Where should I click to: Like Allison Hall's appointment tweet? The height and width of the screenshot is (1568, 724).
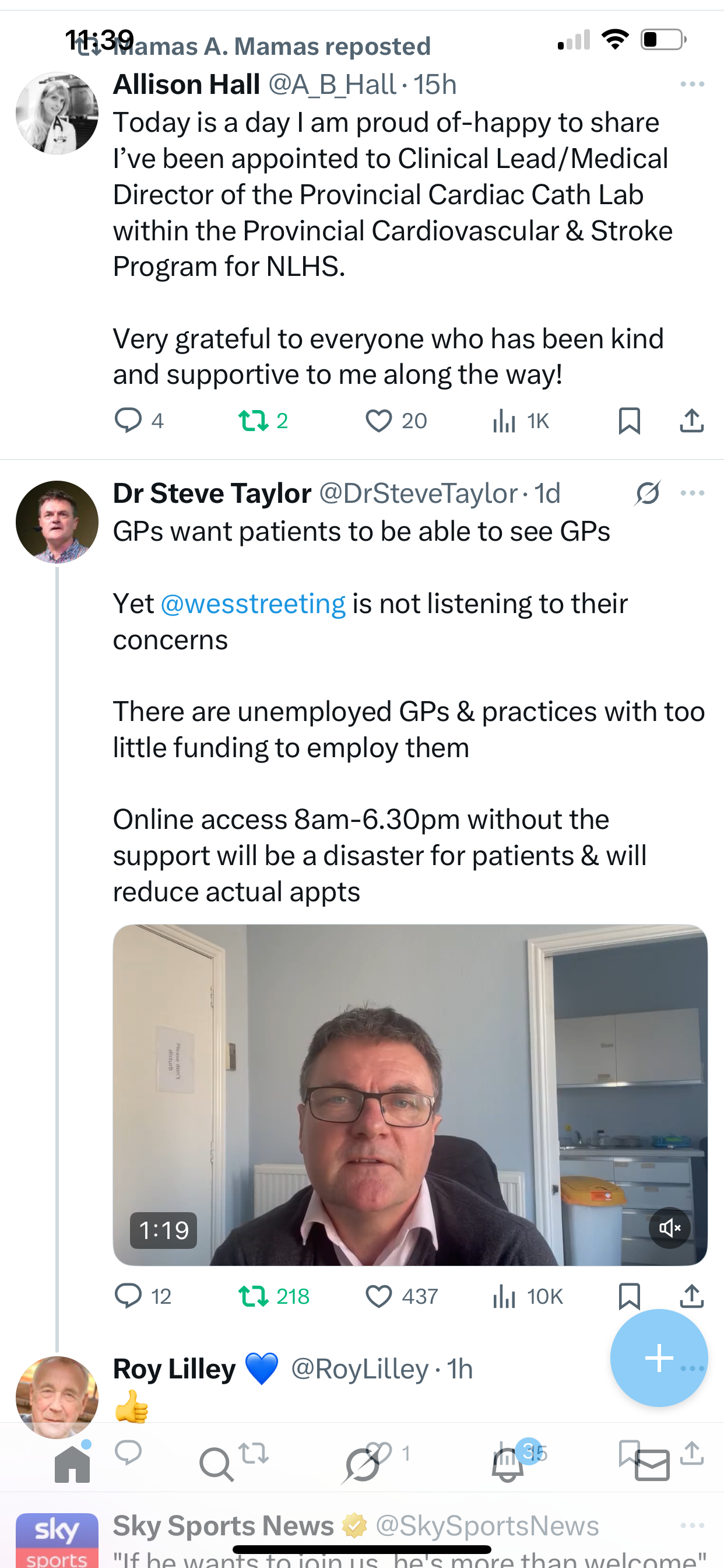(x=396, y=421)
